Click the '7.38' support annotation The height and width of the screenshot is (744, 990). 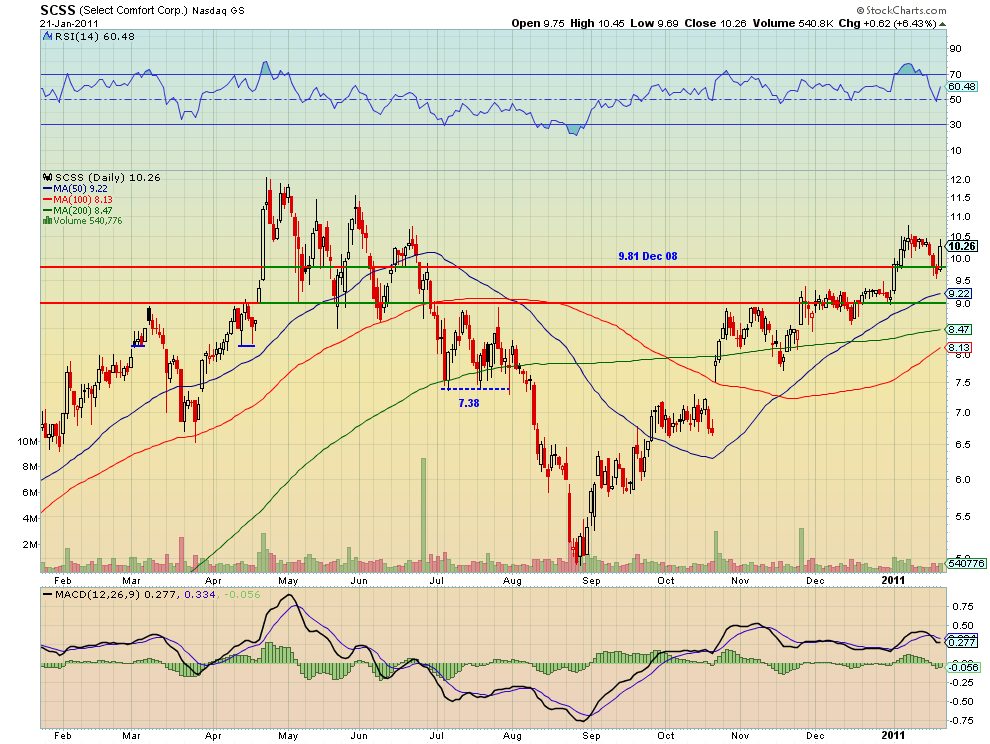[468, 403]
